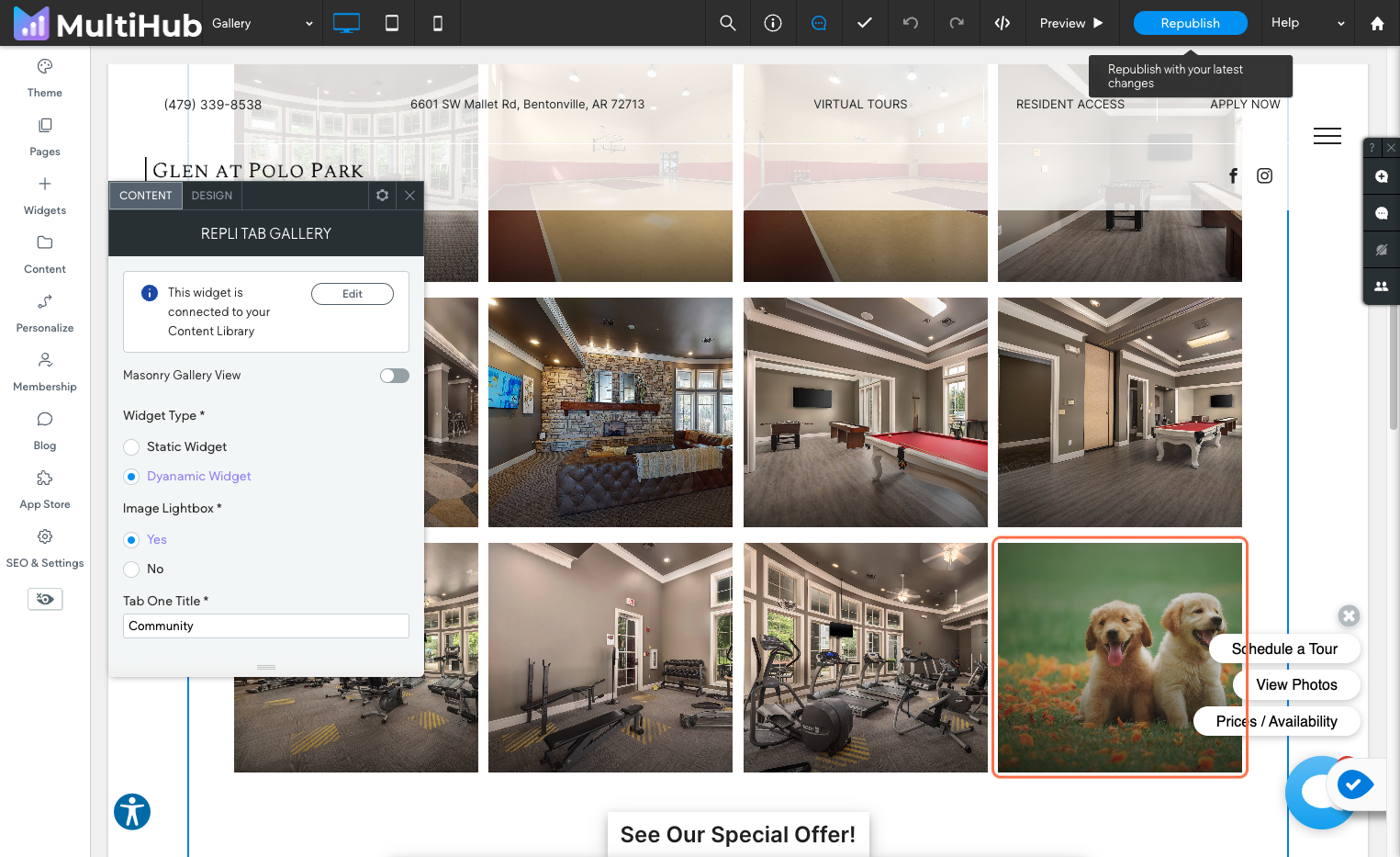The height and width of the screenshot is (857, 1400).
Task: Switch to the CONTENT tab
Action: (145, 196)
